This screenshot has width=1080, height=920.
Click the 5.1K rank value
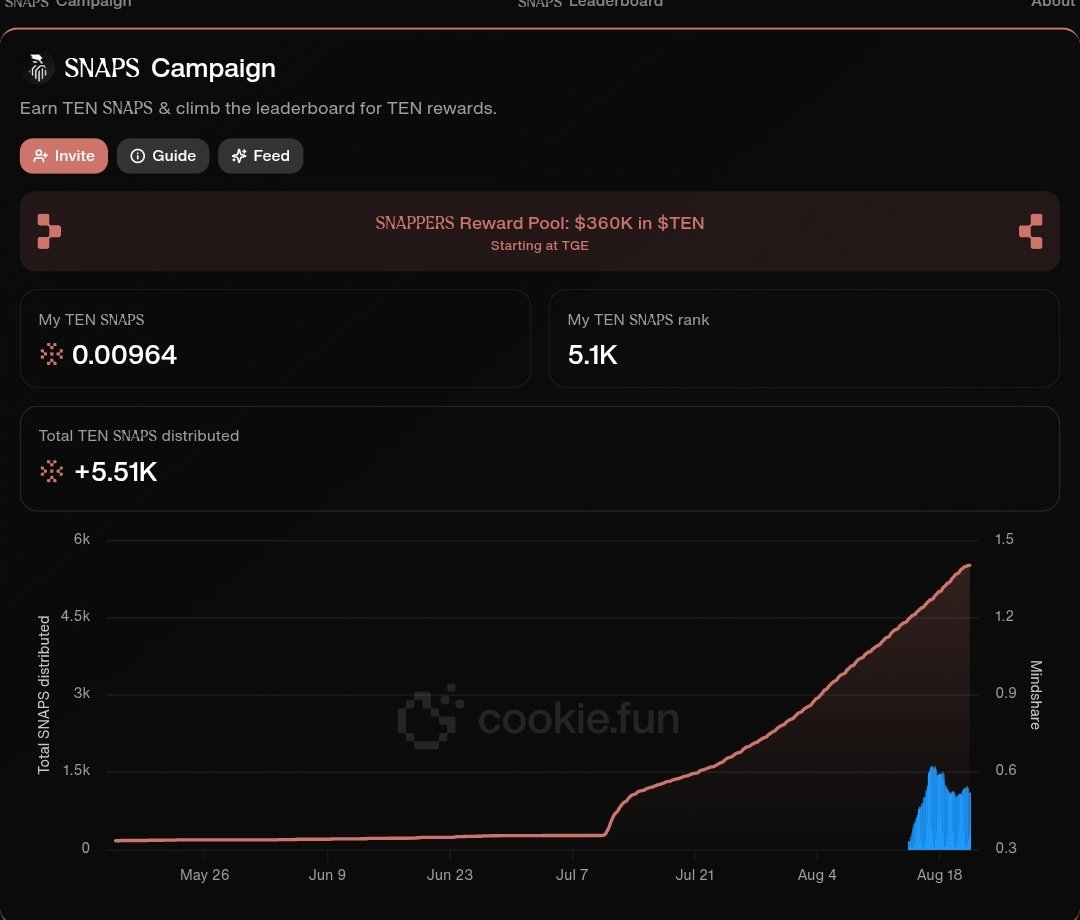592,355
